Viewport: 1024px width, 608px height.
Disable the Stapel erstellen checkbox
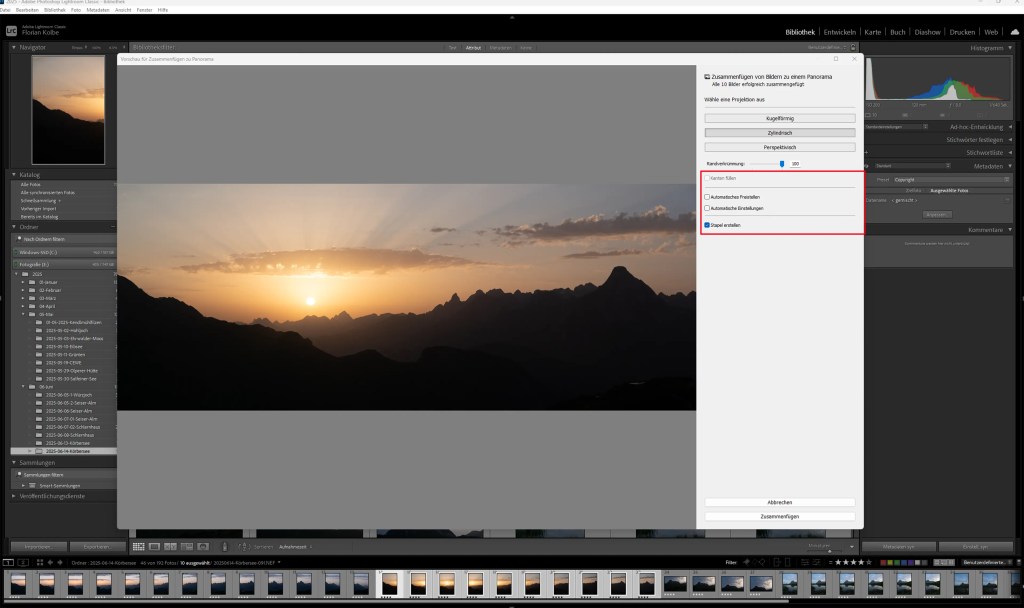[x=707, y=225]
